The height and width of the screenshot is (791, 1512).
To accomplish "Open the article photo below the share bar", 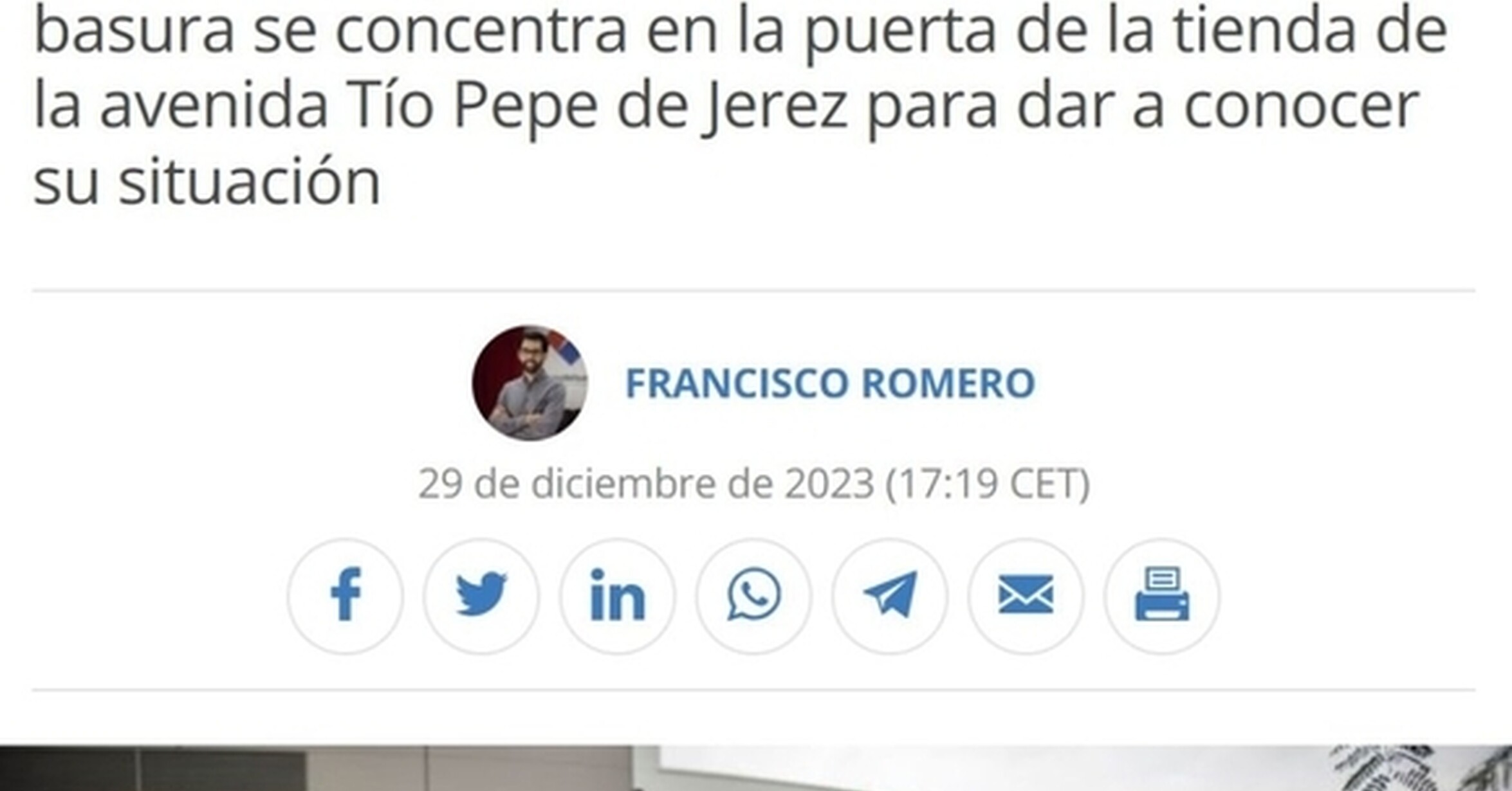I will click(x=756, y=768).
